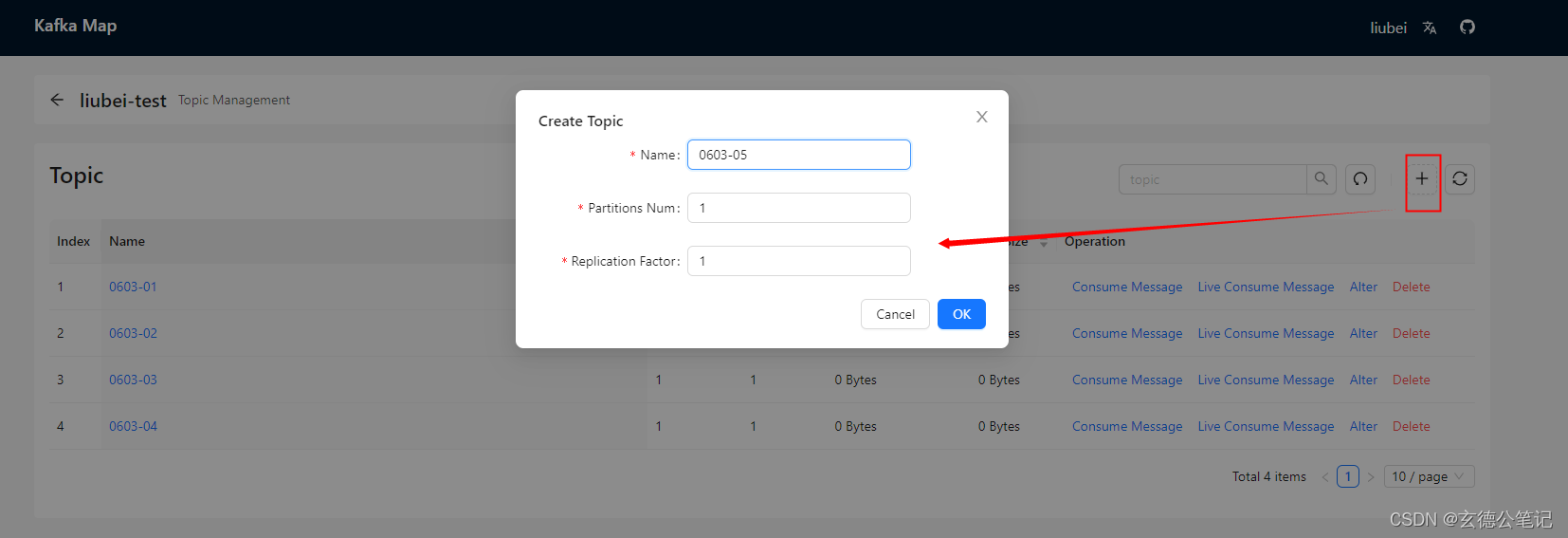1568x538 pixels.
Task: Consume Message for topic 0603-02
Action: [1127, 333]
